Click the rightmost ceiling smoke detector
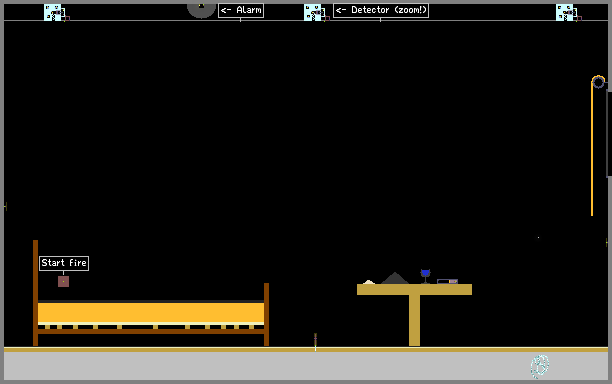This screenshot has height=384, width=612. click(568, 12)
